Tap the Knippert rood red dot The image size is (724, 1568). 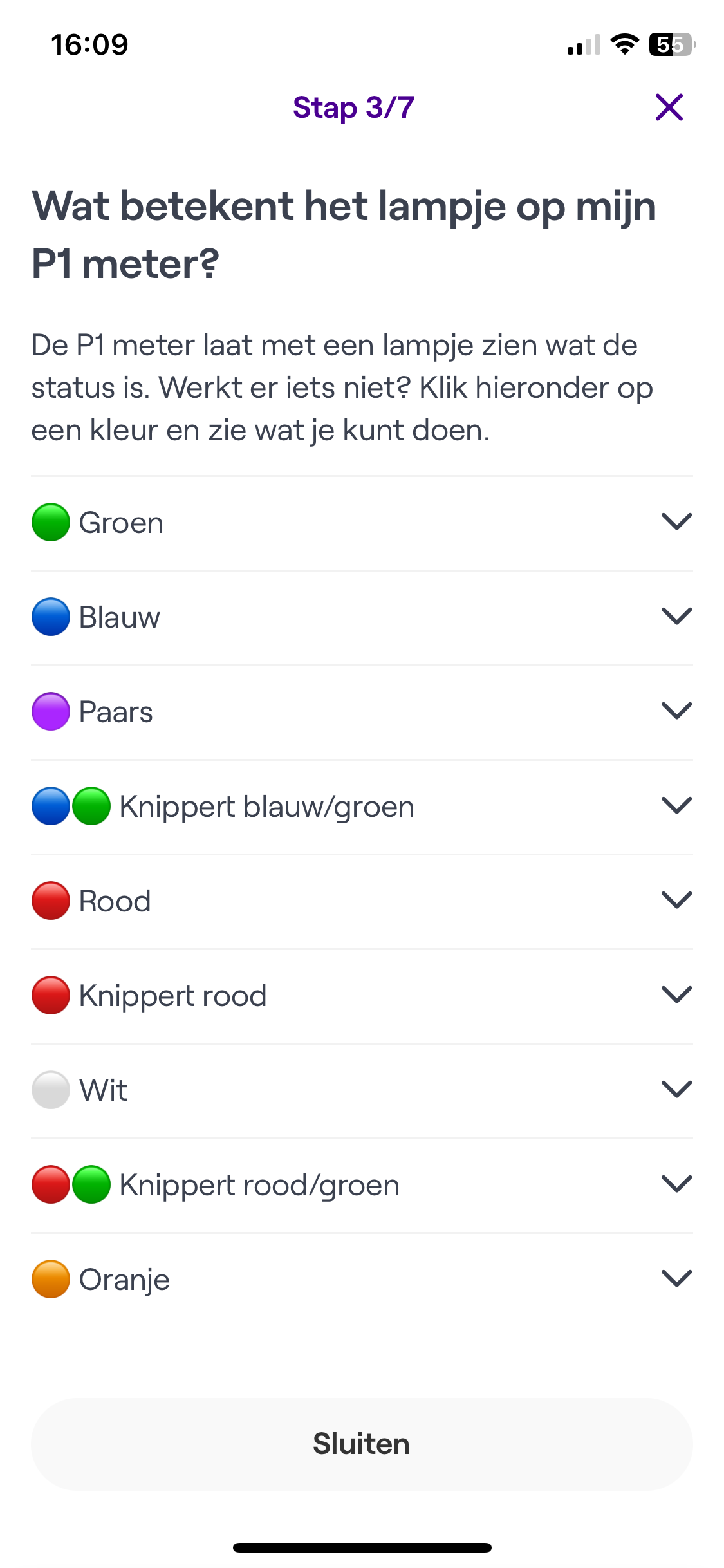[x=51, y=995]
